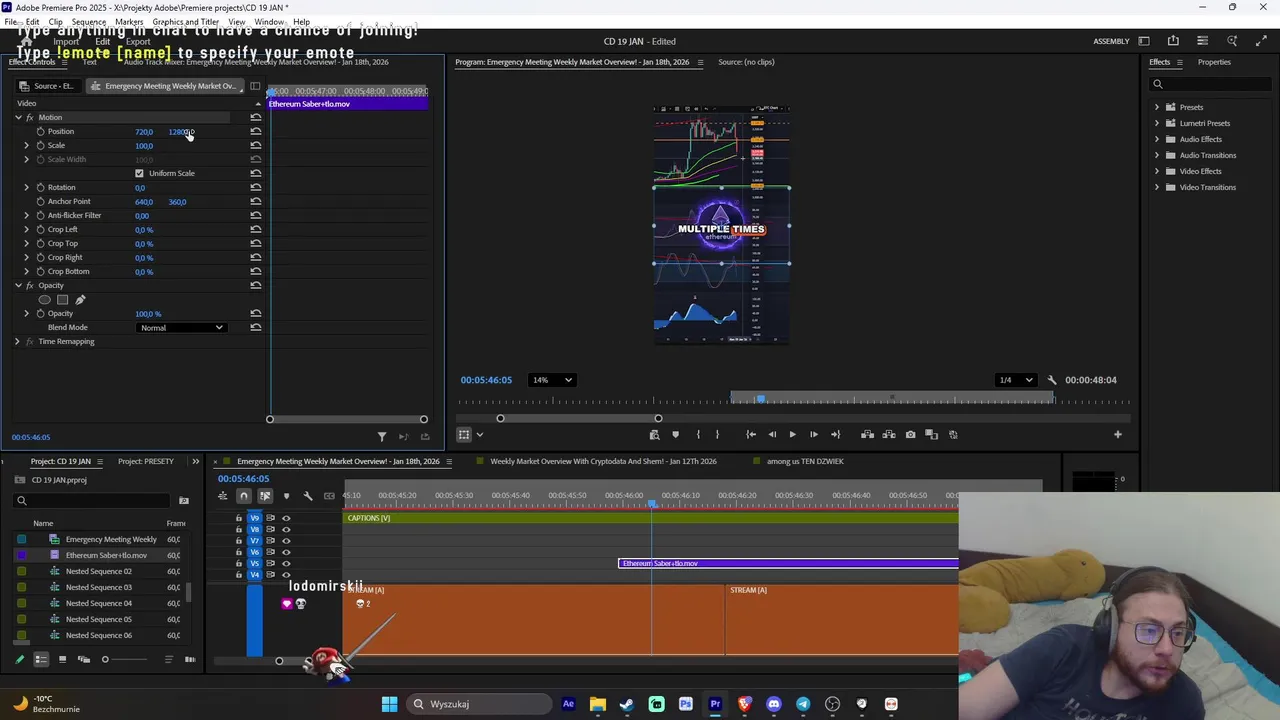This screenshot has width=1280, height=720.
Task: Switch Project panel to freeform view
Action: pos(83,660)
